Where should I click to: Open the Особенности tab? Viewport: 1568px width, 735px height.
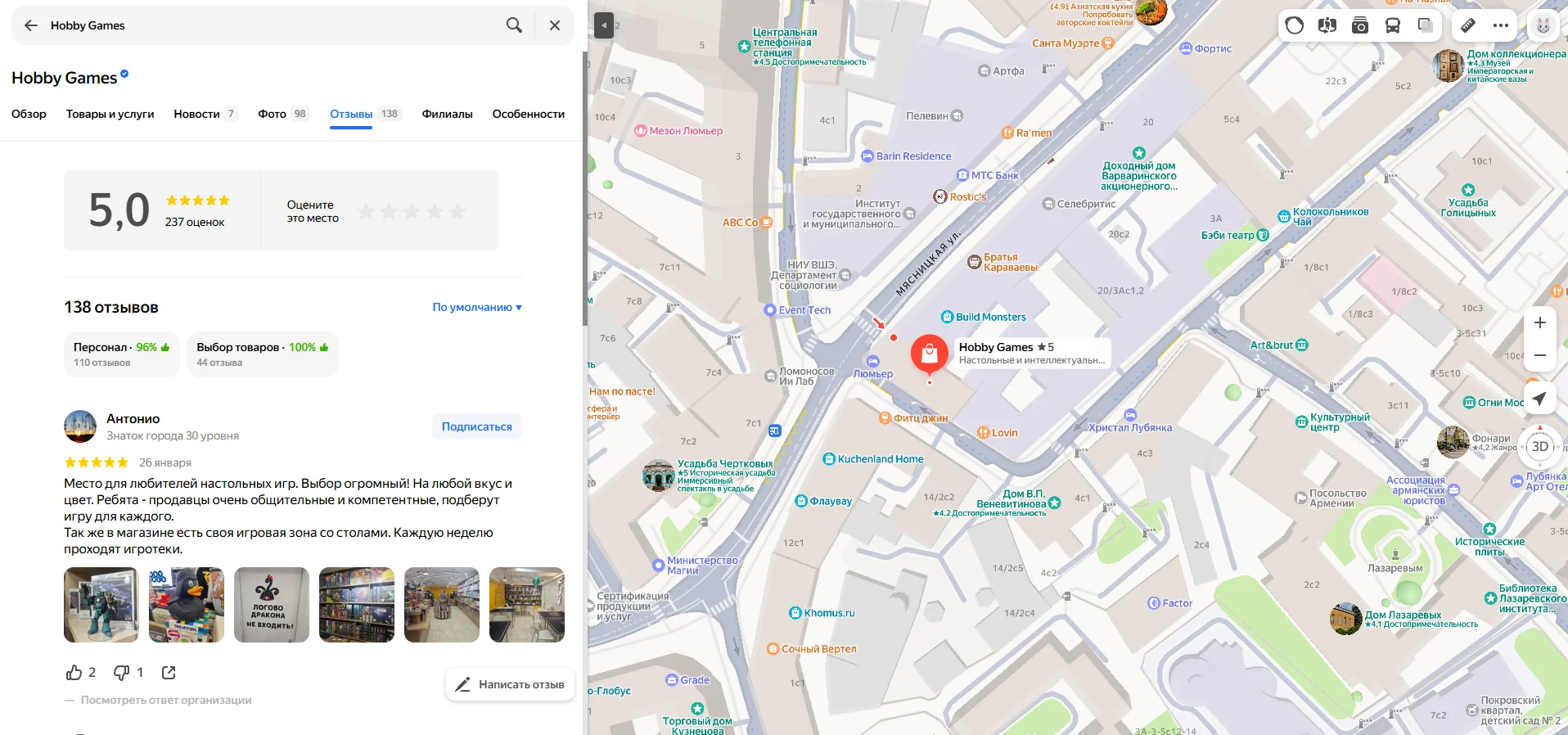(x=528, y=114)
